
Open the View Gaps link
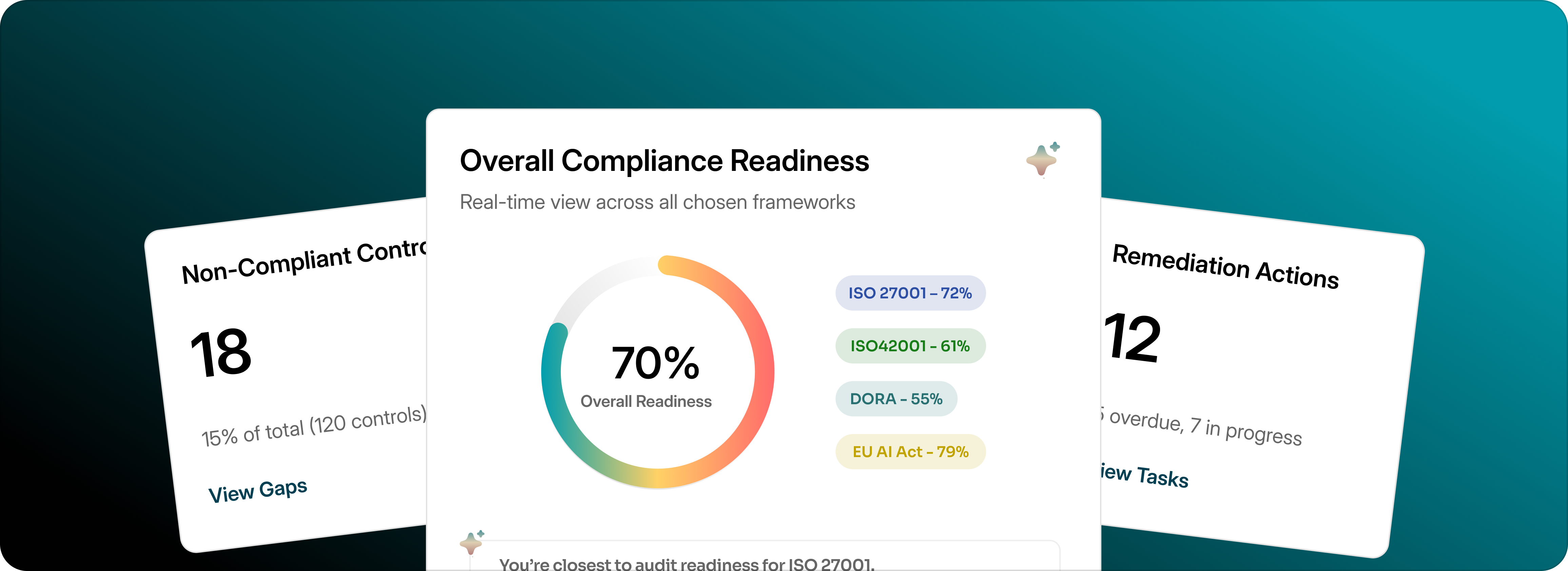click(x=258, y=491)
